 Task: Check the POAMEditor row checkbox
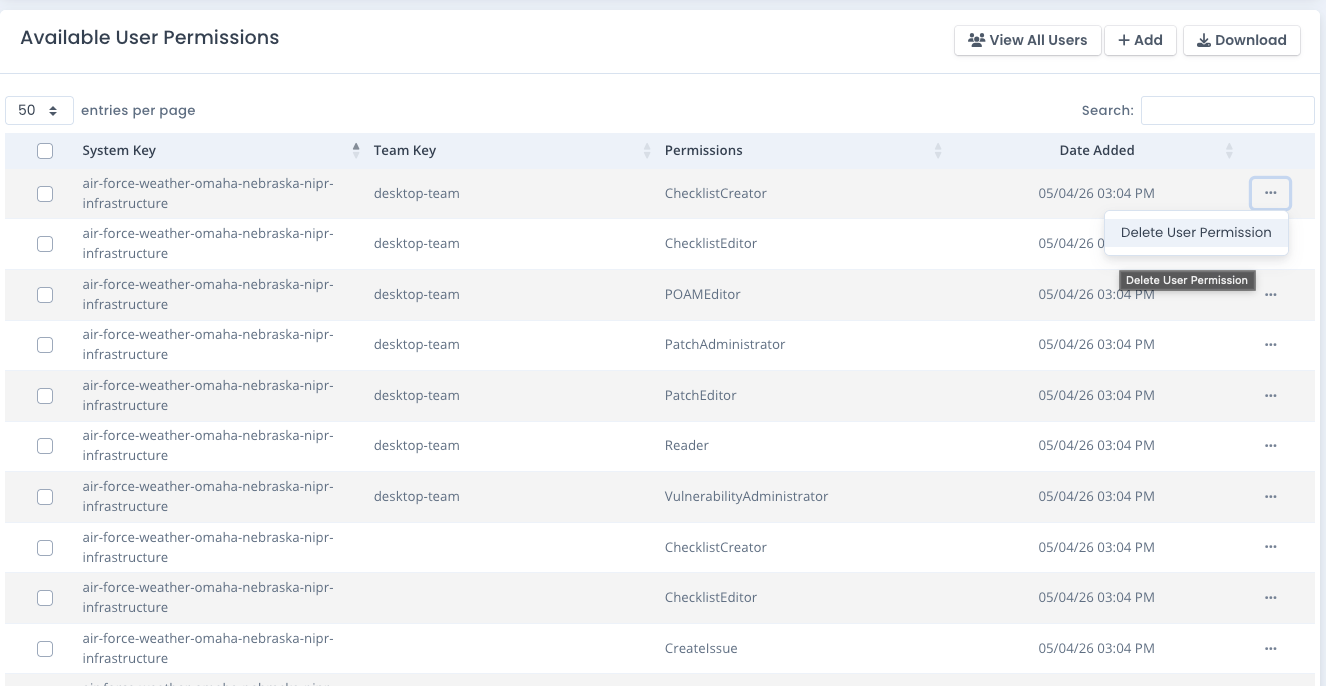point(45,295)
